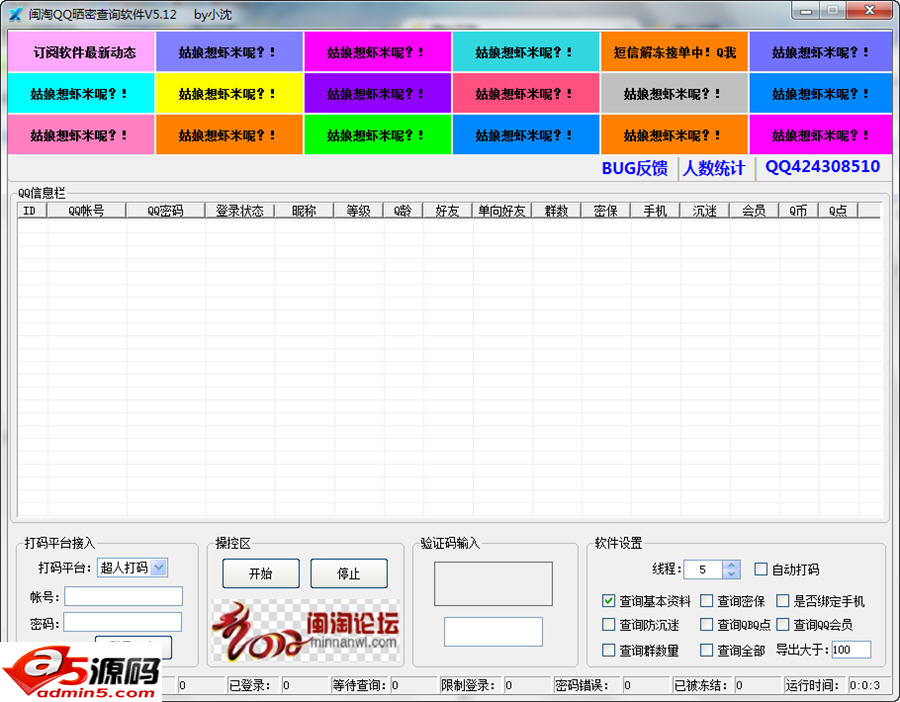The height and width of the screenshot is (702, 900).
Task: Tick the 查询密保 checkbox
Action: (706, 601)
